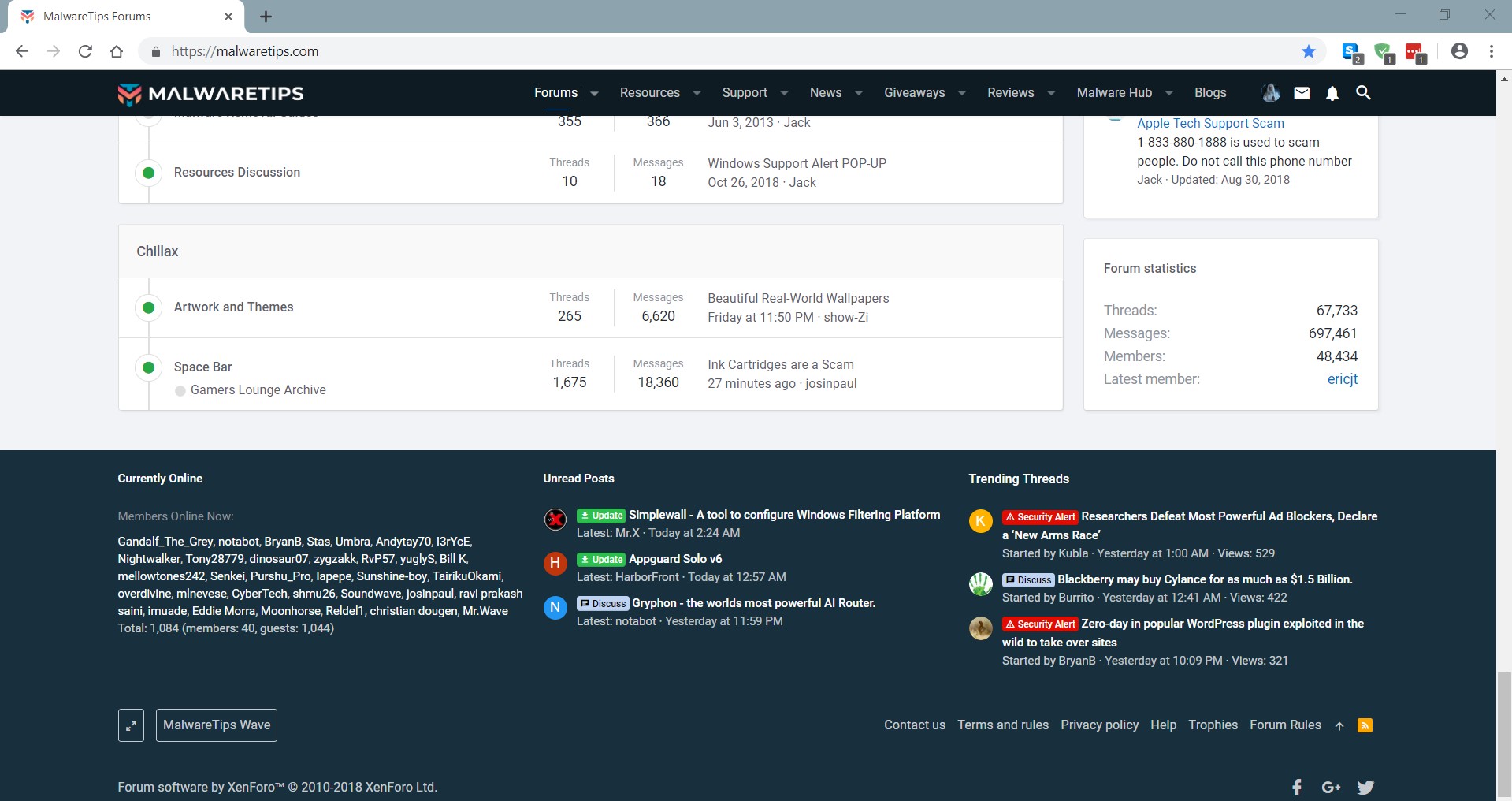Toggle page width expand icon
1512x801 pixels.
(x=131, y=725)
